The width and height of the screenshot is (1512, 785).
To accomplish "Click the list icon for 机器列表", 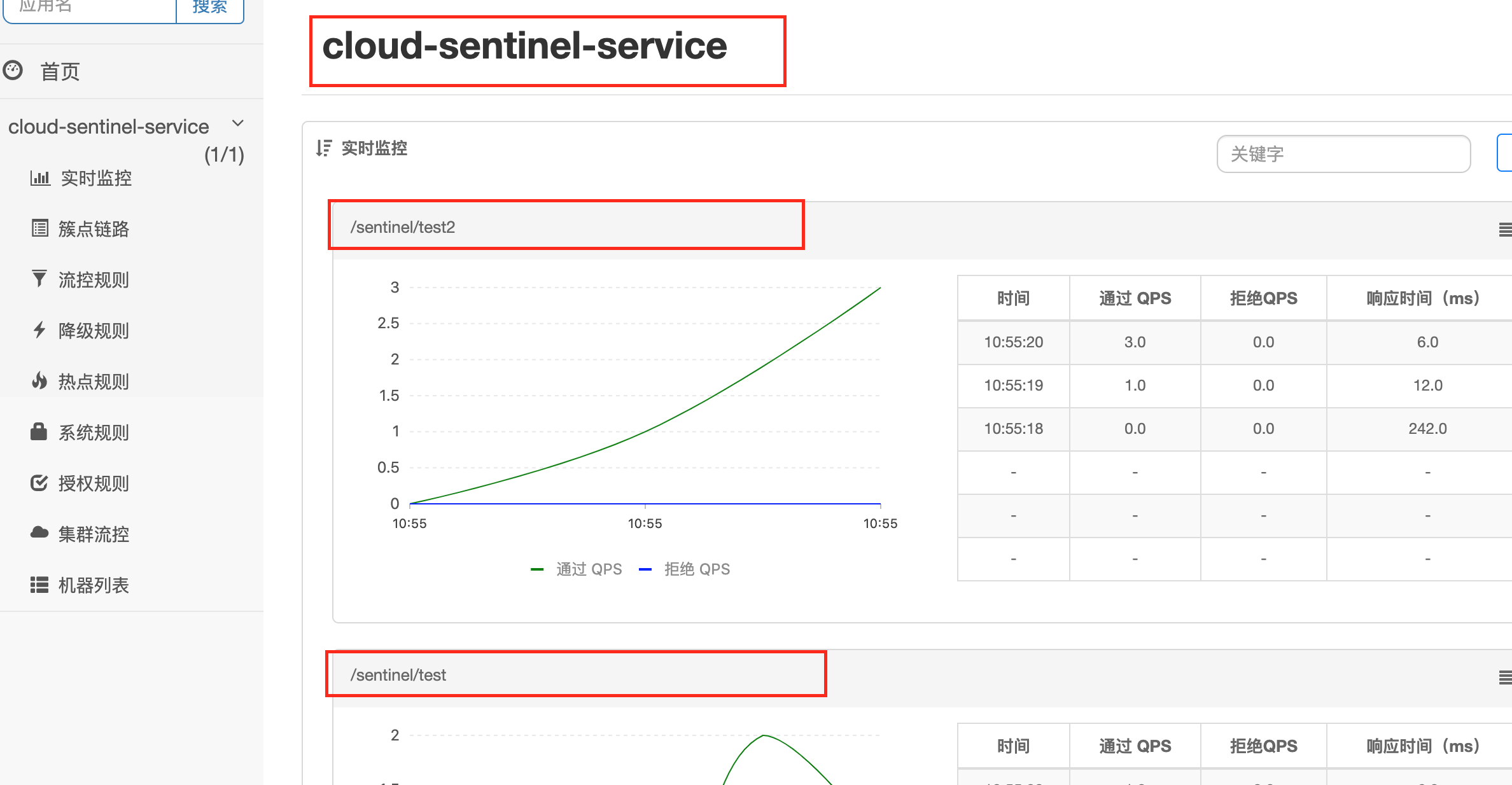I will [x=39, y=585].
